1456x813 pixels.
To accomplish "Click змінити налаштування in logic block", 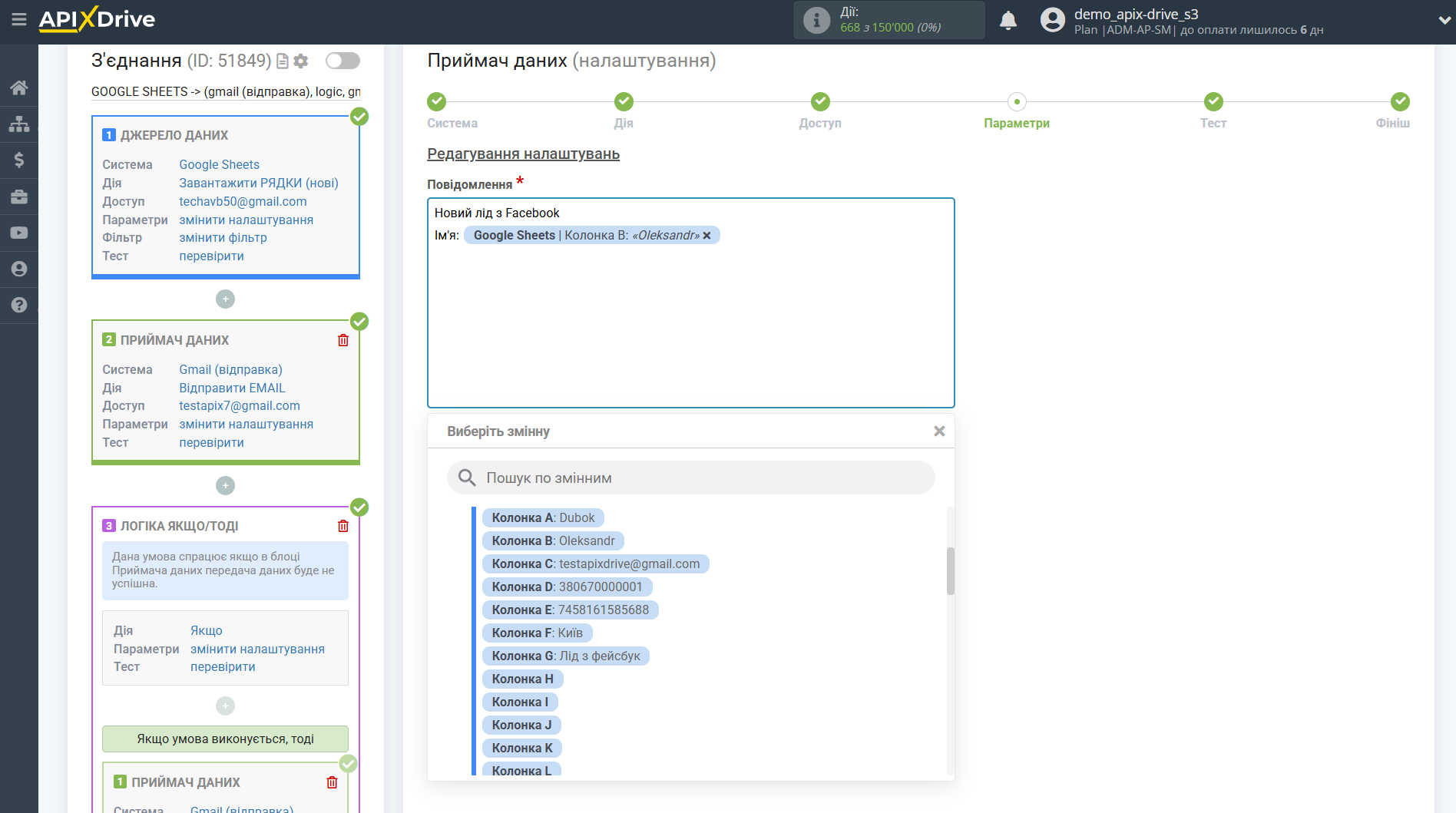I will pos(257,649).
